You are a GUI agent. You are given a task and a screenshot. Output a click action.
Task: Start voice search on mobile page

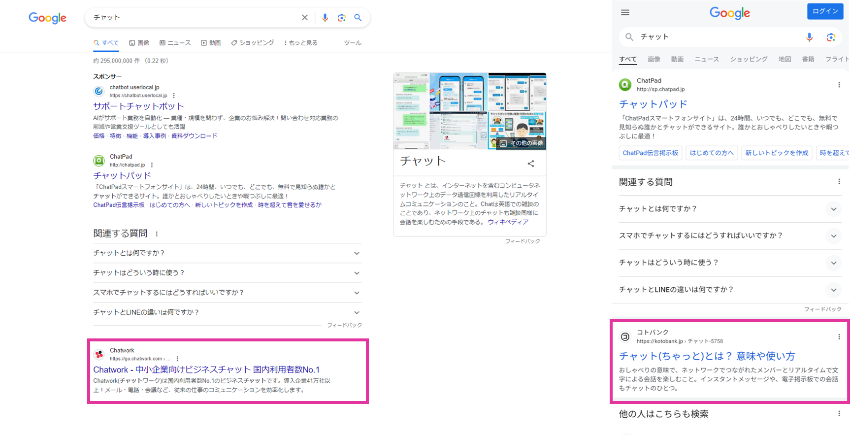809,37
